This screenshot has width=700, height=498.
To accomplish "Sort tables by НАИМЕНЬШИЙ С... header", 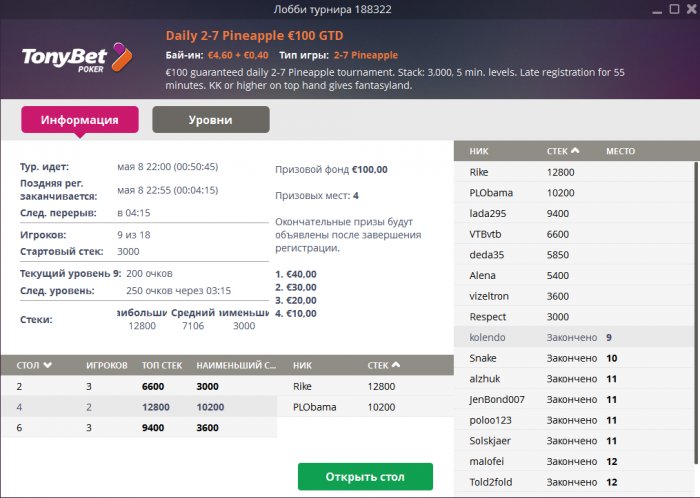I will click(235, 366).
